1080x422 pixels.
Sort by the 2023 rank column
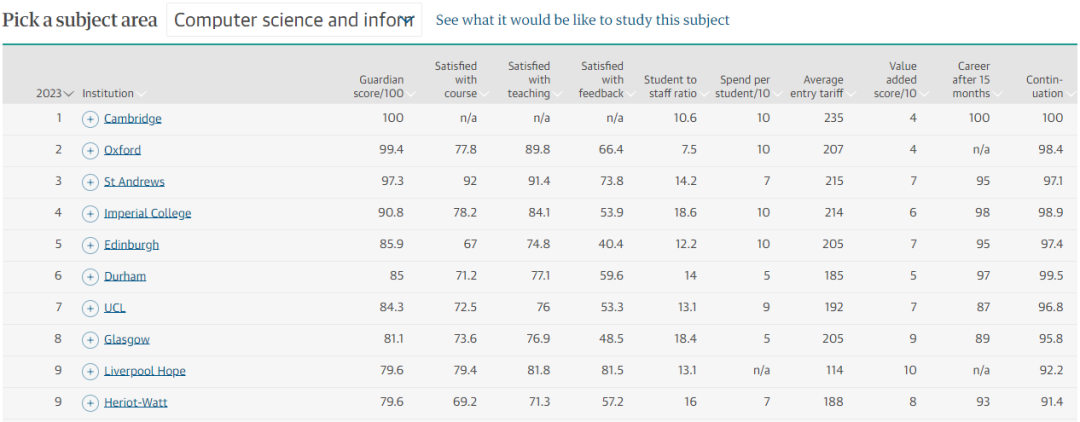pyautogui.click(x=55, y=93)
